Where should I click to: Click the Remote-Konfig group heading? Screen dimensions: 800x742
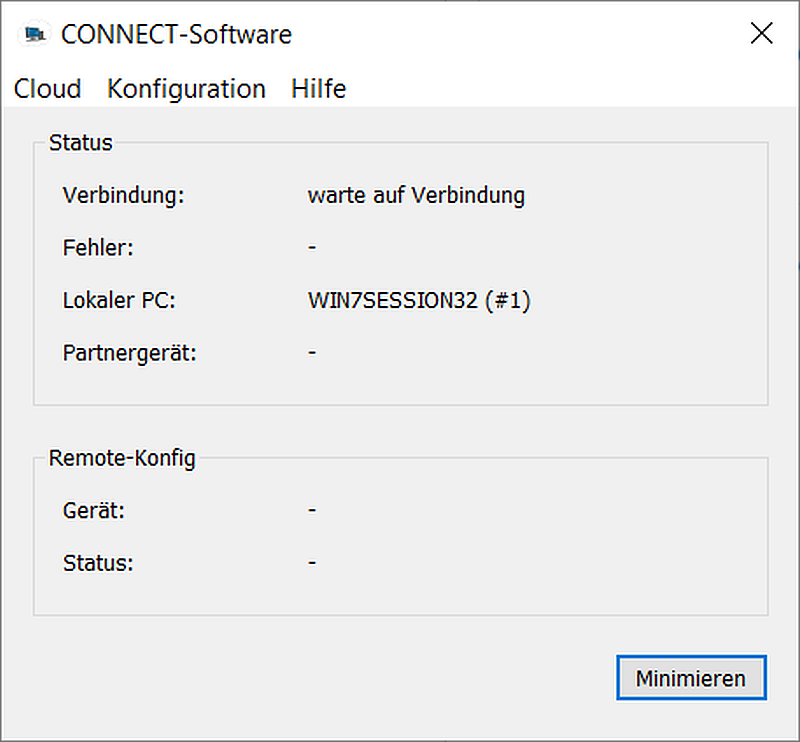(122, 459)
